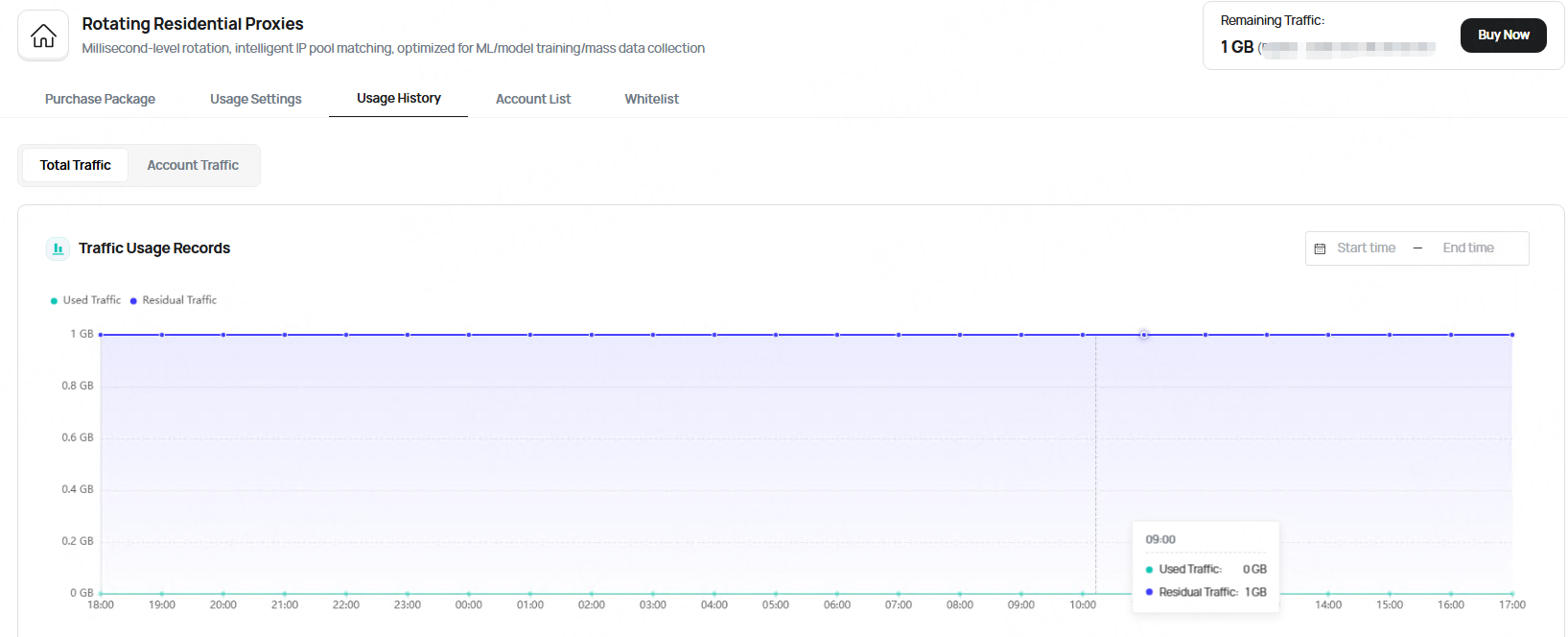Open the Usage Settings tab

[256, 99]
